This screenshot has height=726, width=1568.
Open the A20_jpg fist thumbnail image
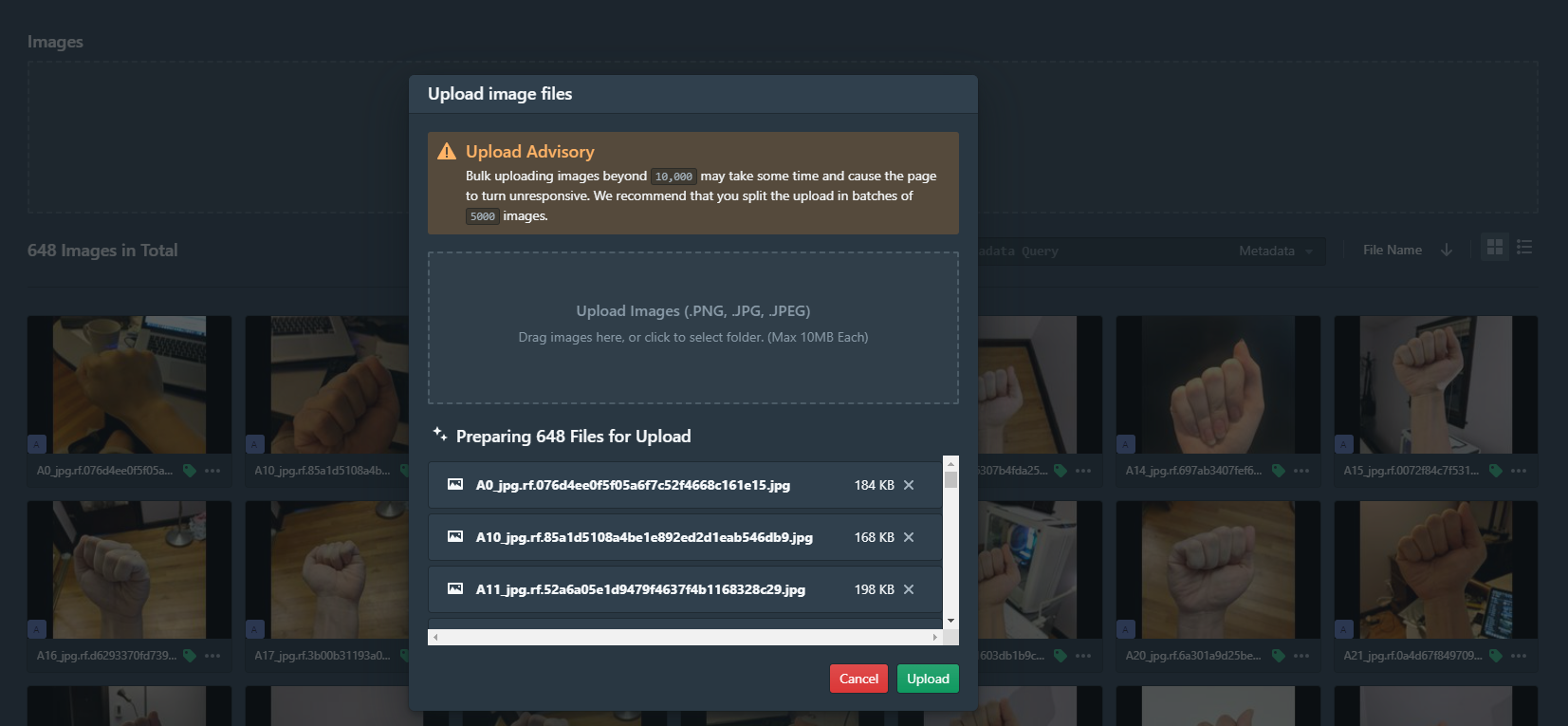point(1218,569)
